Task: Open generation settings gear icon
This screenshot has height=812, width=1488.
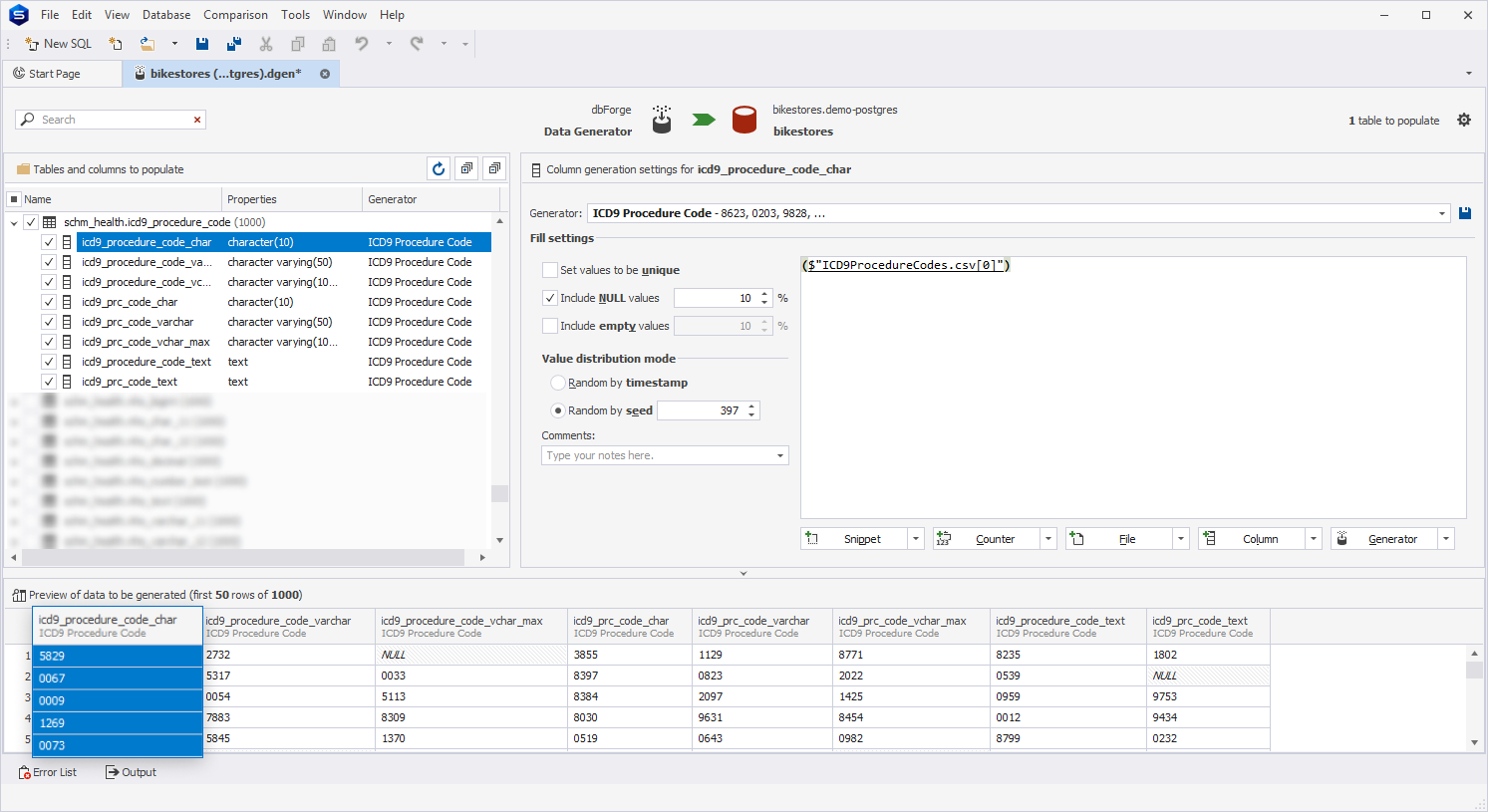Action: (1464, 120)
